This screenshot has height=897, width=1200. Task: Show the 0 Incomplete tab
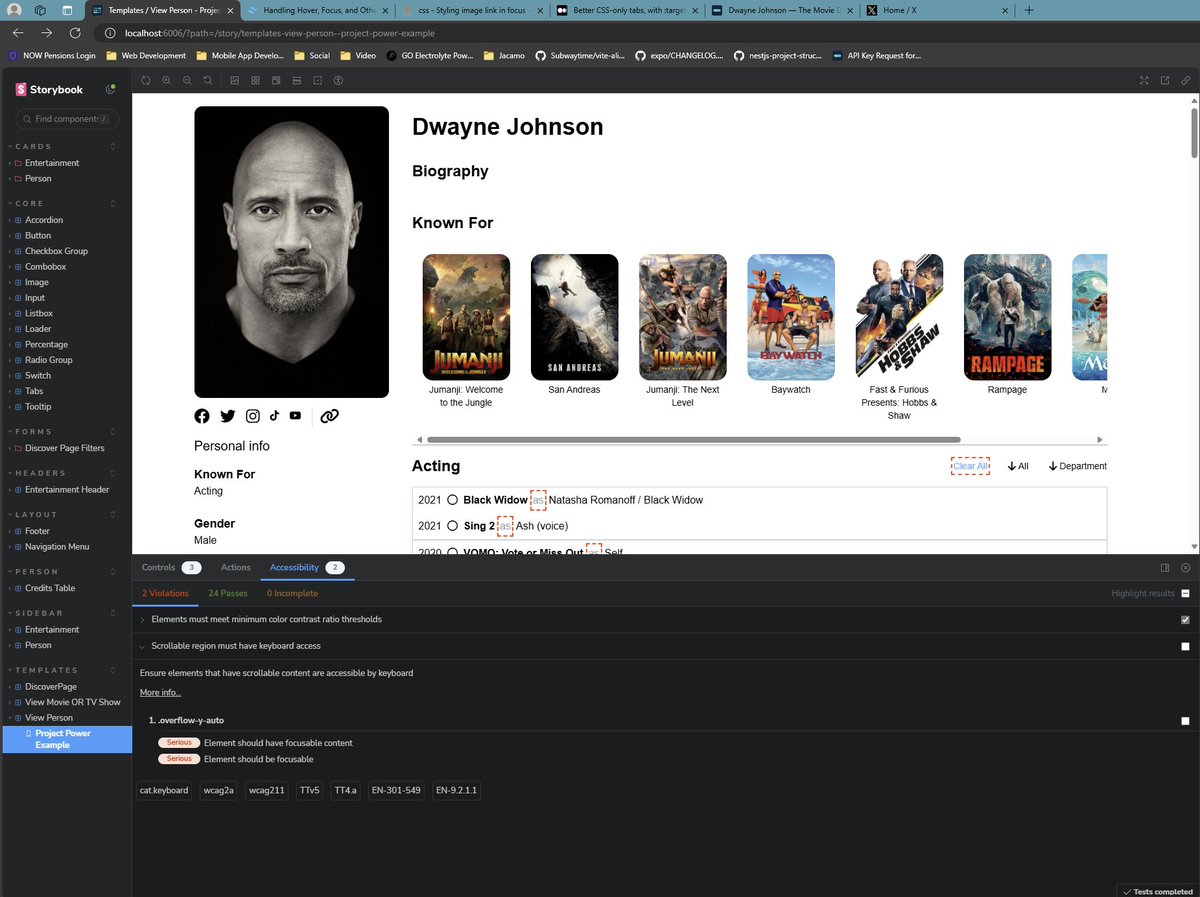pos(292,593)
